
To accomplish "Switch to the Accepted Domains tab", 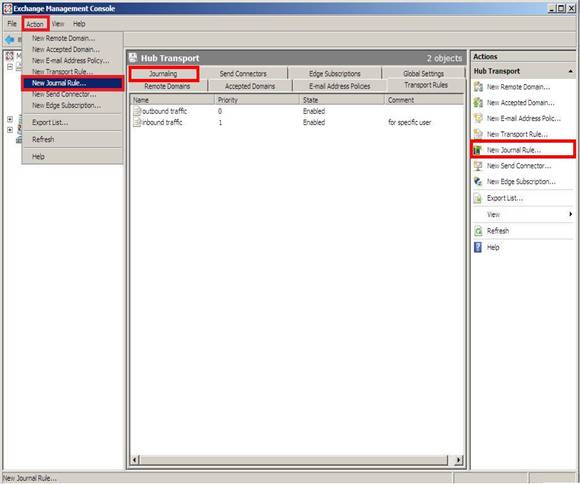I will point(250,86).
